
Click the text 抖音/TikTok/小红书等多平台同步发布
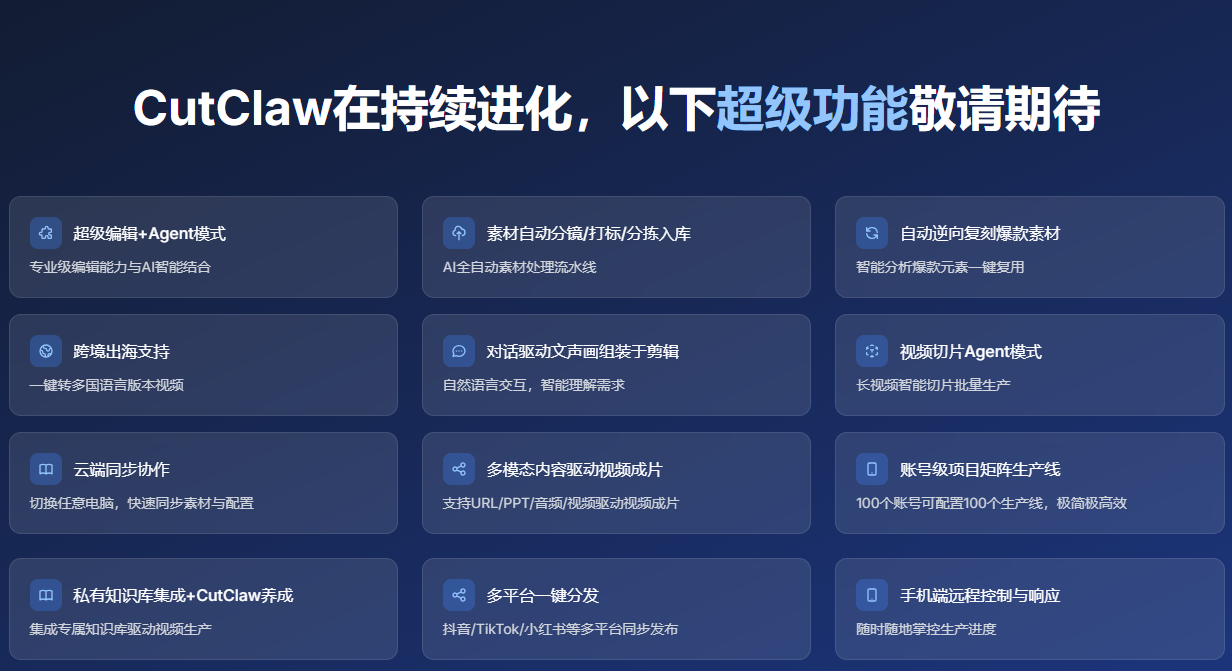point(560,629)
